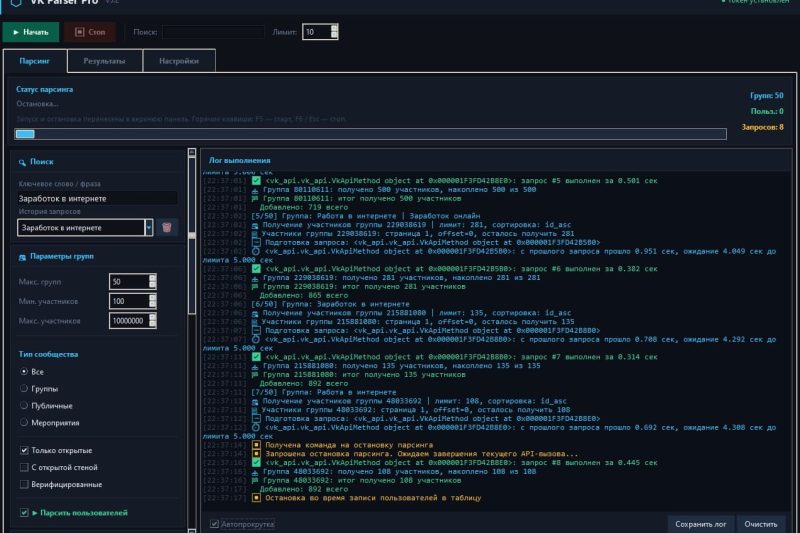Click the Запросов: 8 counter
Viewport: 800px width, 533px height.
pyautogui.click(x=762, y=127)
